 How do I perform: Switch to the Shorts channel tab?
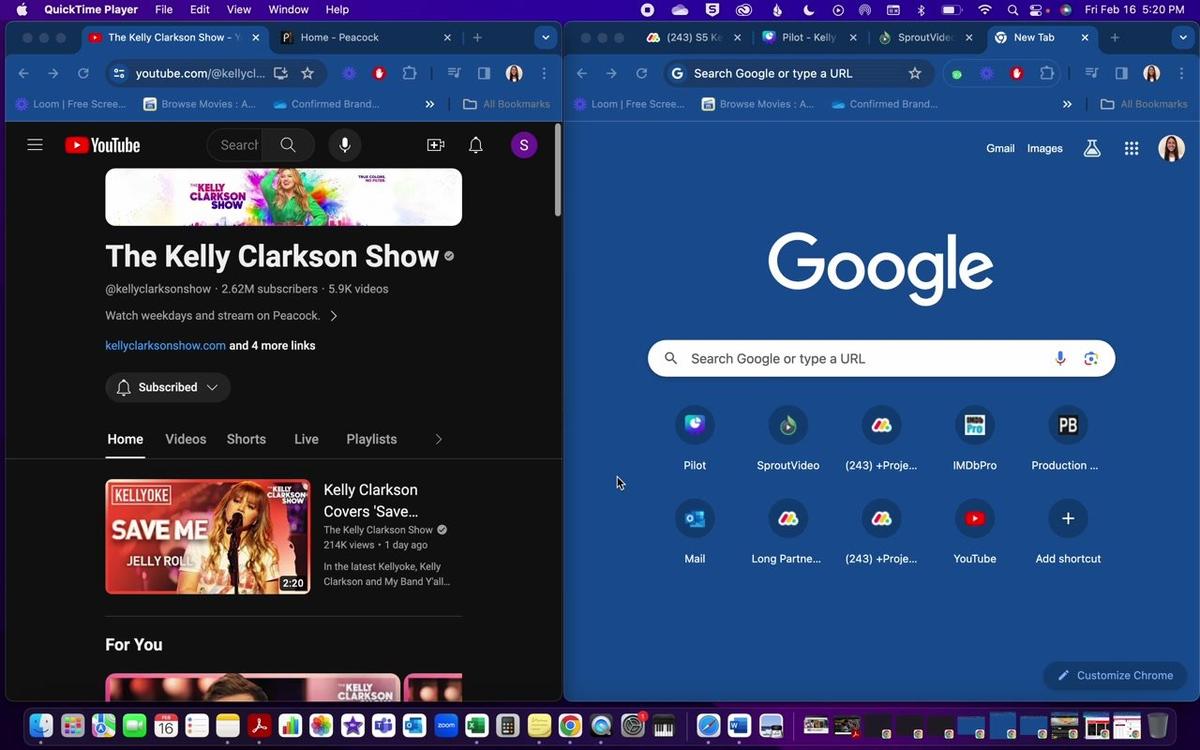click(x=246, y=439)
